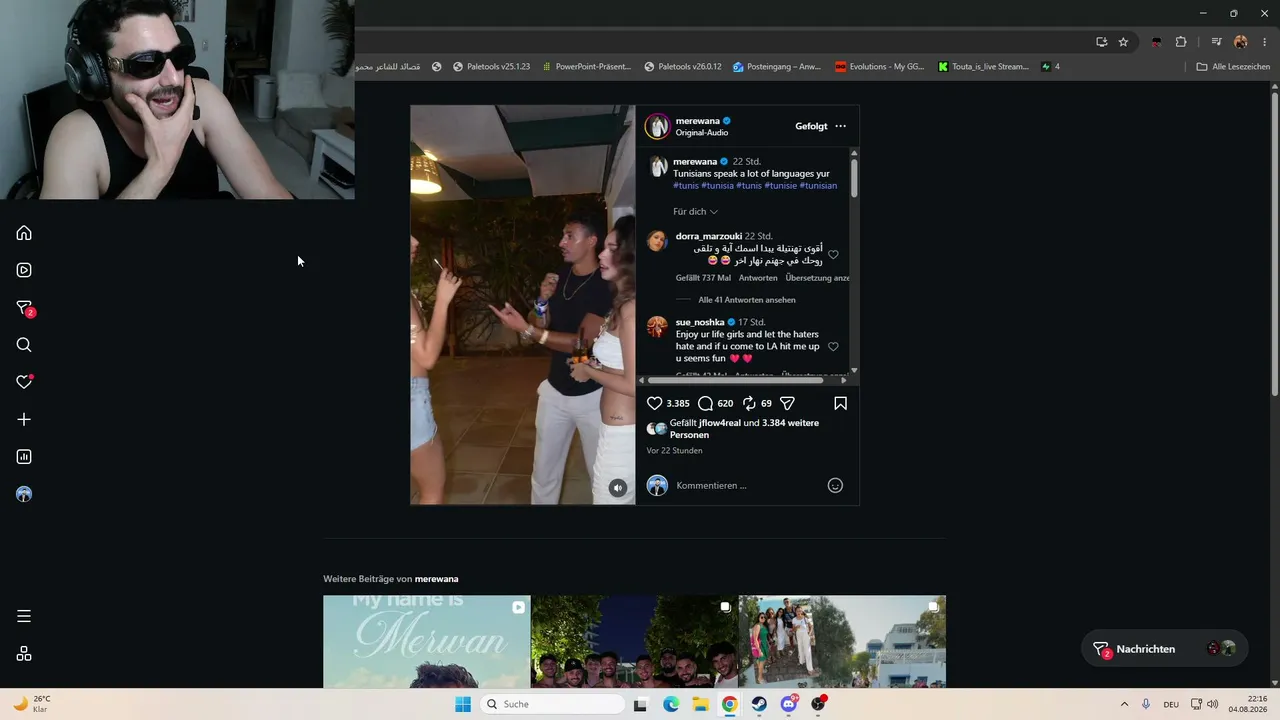This screenshot has width=1280, height=720.
Task: Open the emoji picker in the comment box
Action: (x=835, y=485)
